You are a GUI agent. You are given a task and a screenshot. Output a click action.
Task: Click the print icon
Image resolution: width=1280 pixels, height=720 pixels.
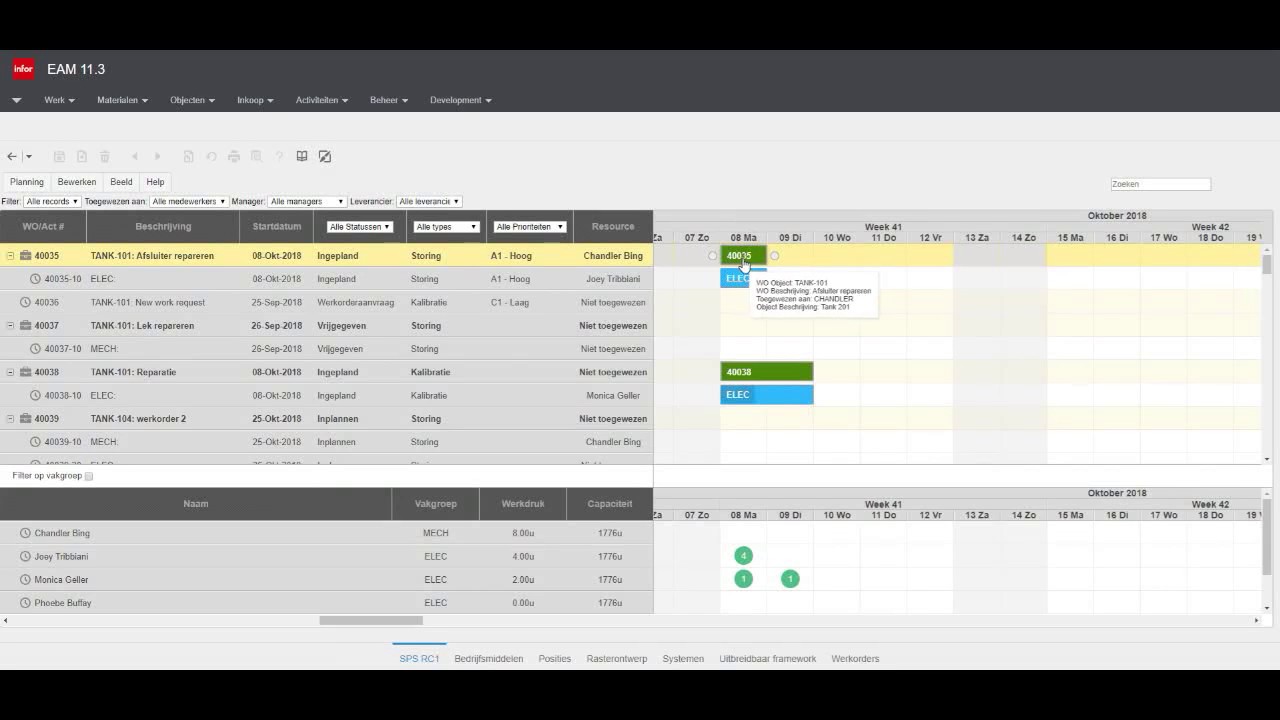234,156
